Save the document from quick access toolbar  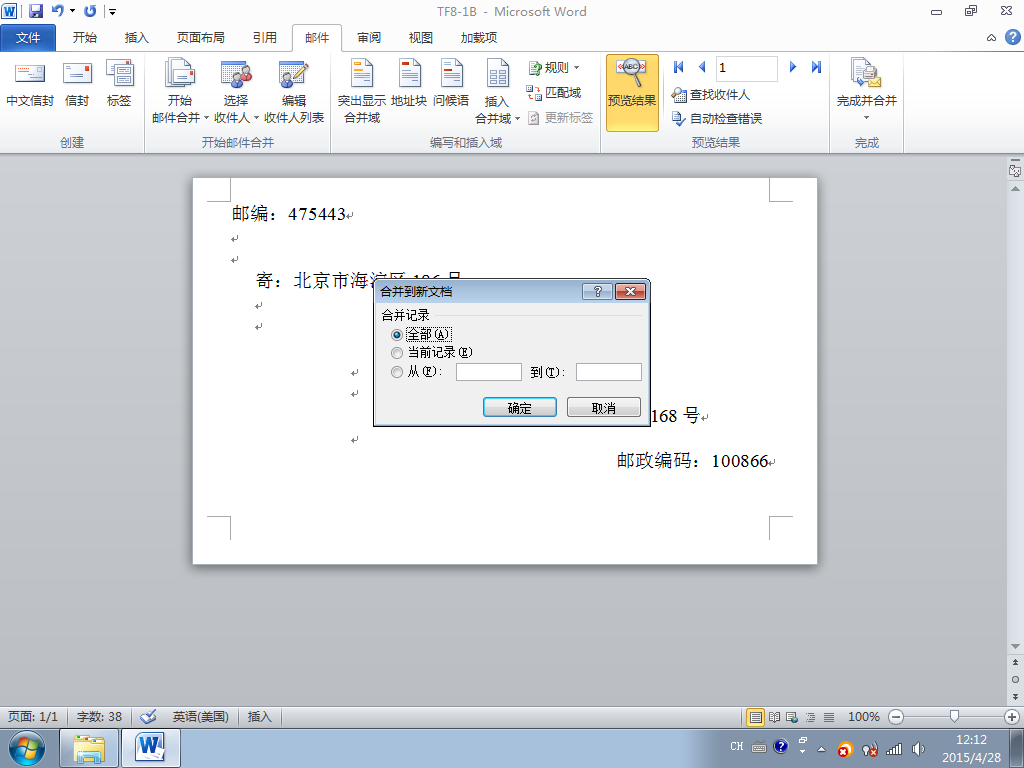pos(36,11)
